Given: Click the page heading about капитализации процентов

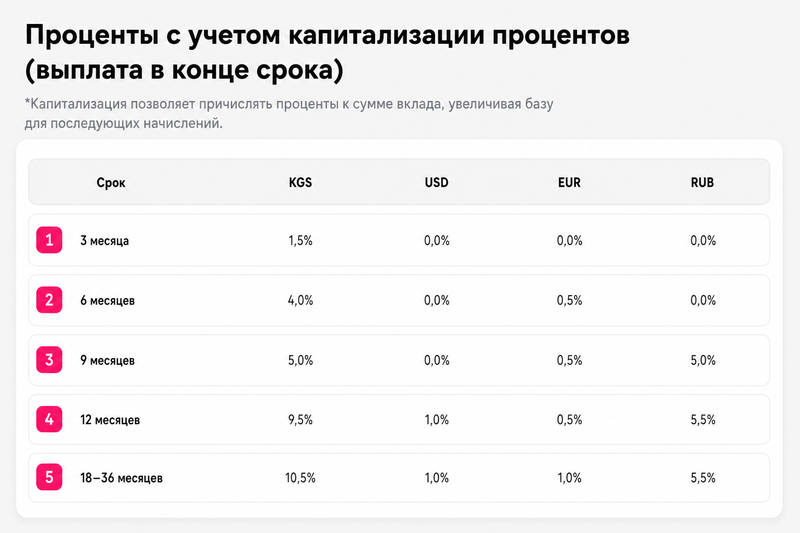Looking at the screenshot, I should (327, 52).
